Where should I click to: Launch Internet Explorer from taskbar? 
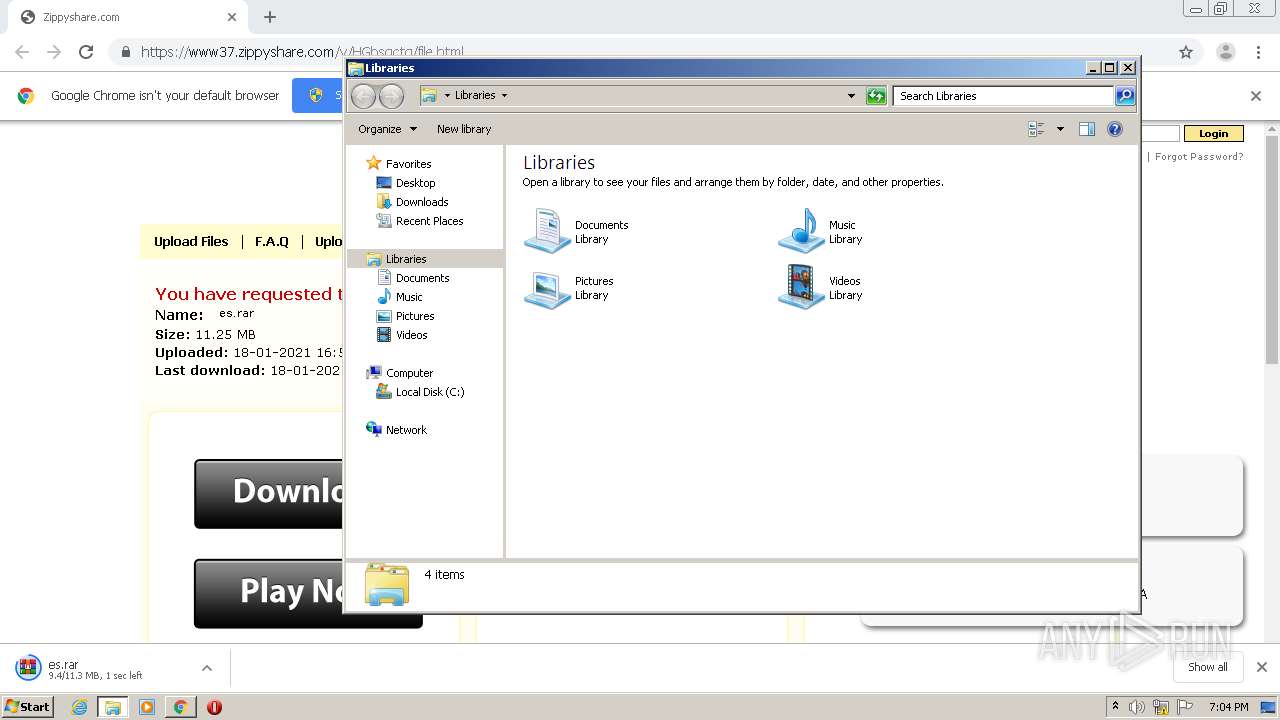pyautogui.click(x=79, y=707)
